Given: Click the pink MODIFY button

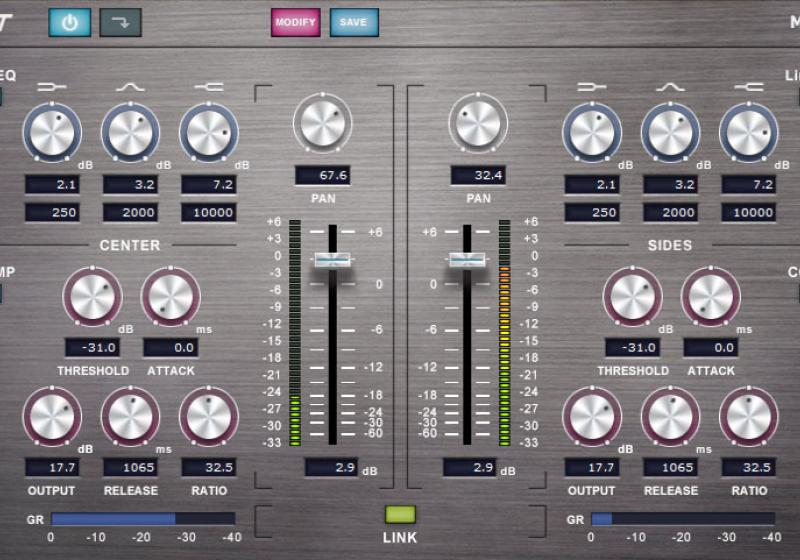Looking at the screenshot, I should coord(296,22).
